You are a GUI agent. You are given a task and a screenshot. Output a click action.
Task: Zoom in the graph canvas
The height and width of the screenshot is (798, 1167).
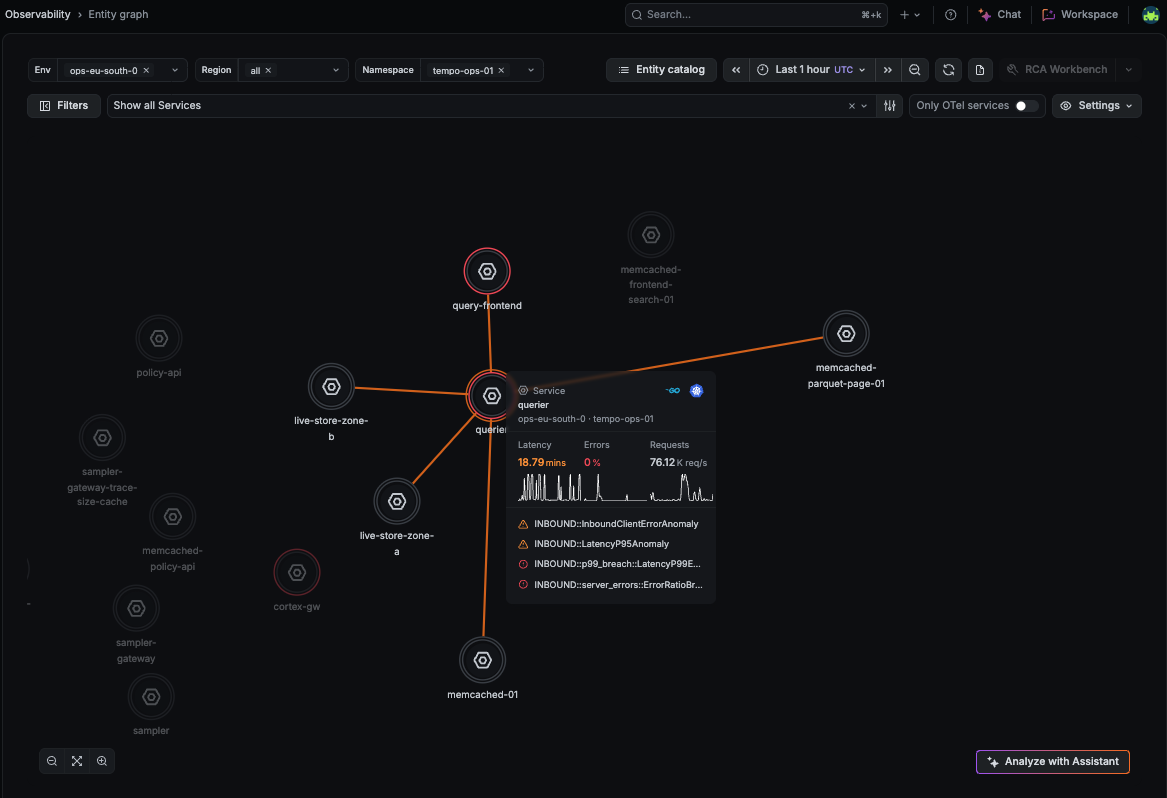(102, 761)
